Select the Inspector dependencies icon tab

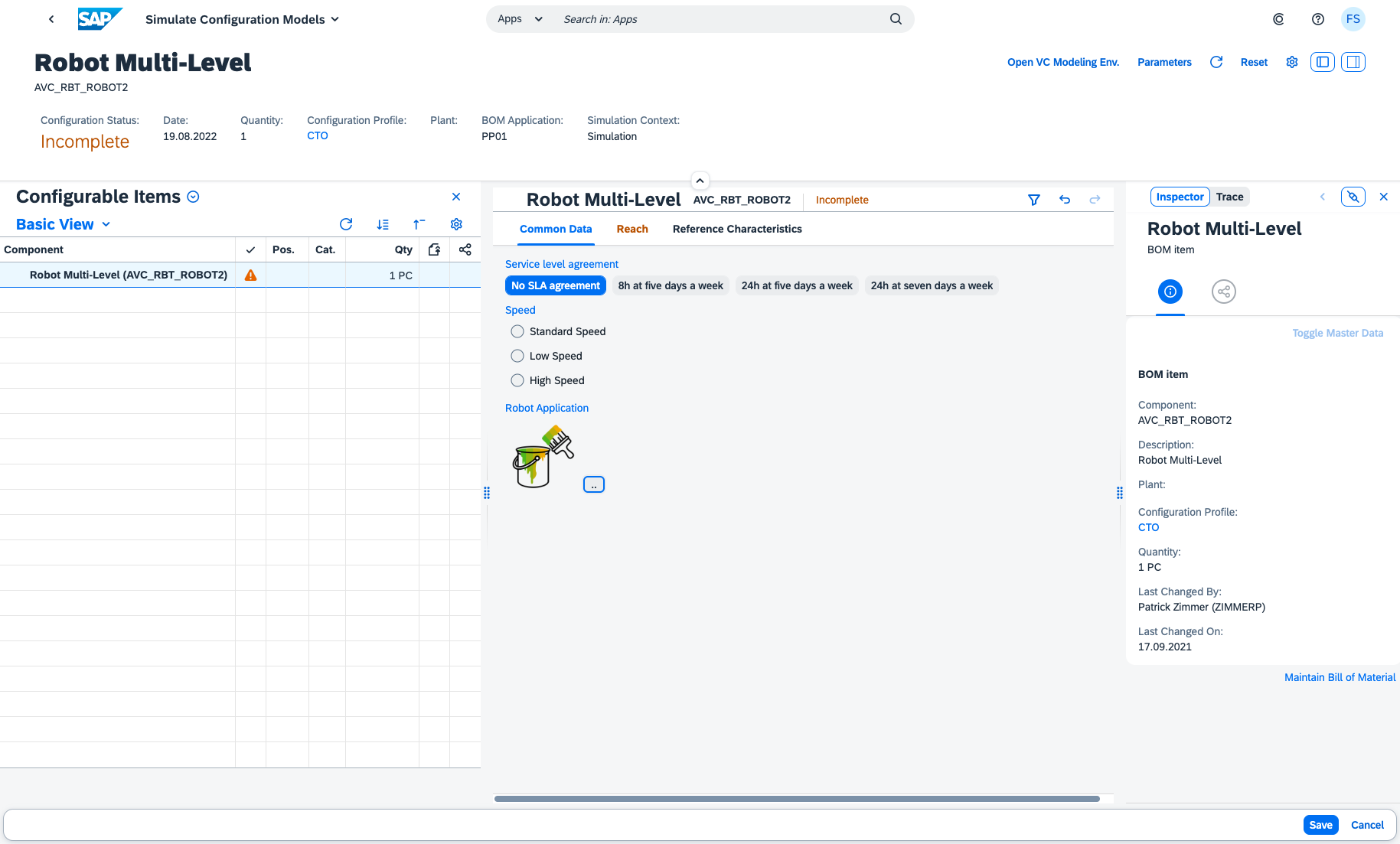point(1224,292)
